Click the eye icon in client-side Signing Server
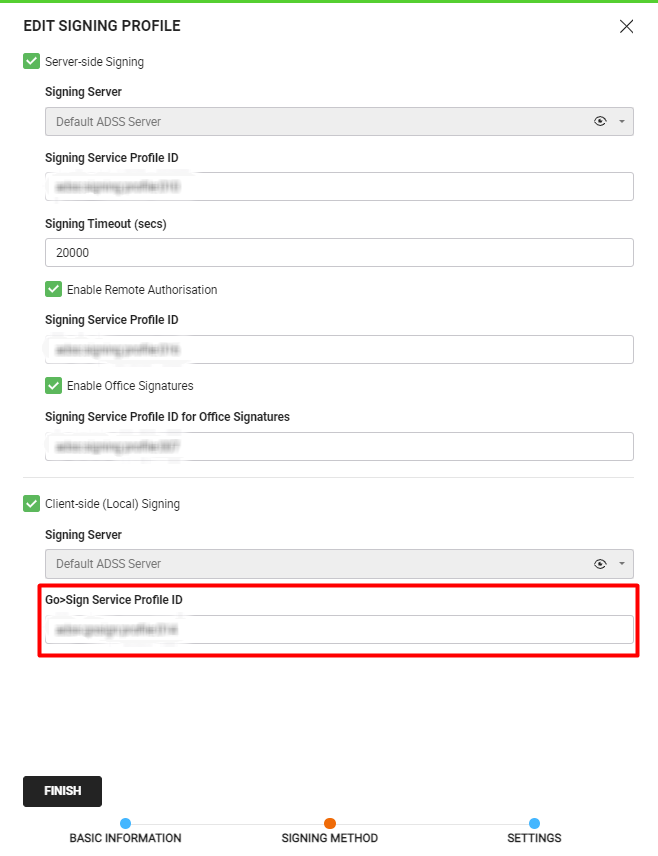This screenshot has height=856, width=658. 600,563
